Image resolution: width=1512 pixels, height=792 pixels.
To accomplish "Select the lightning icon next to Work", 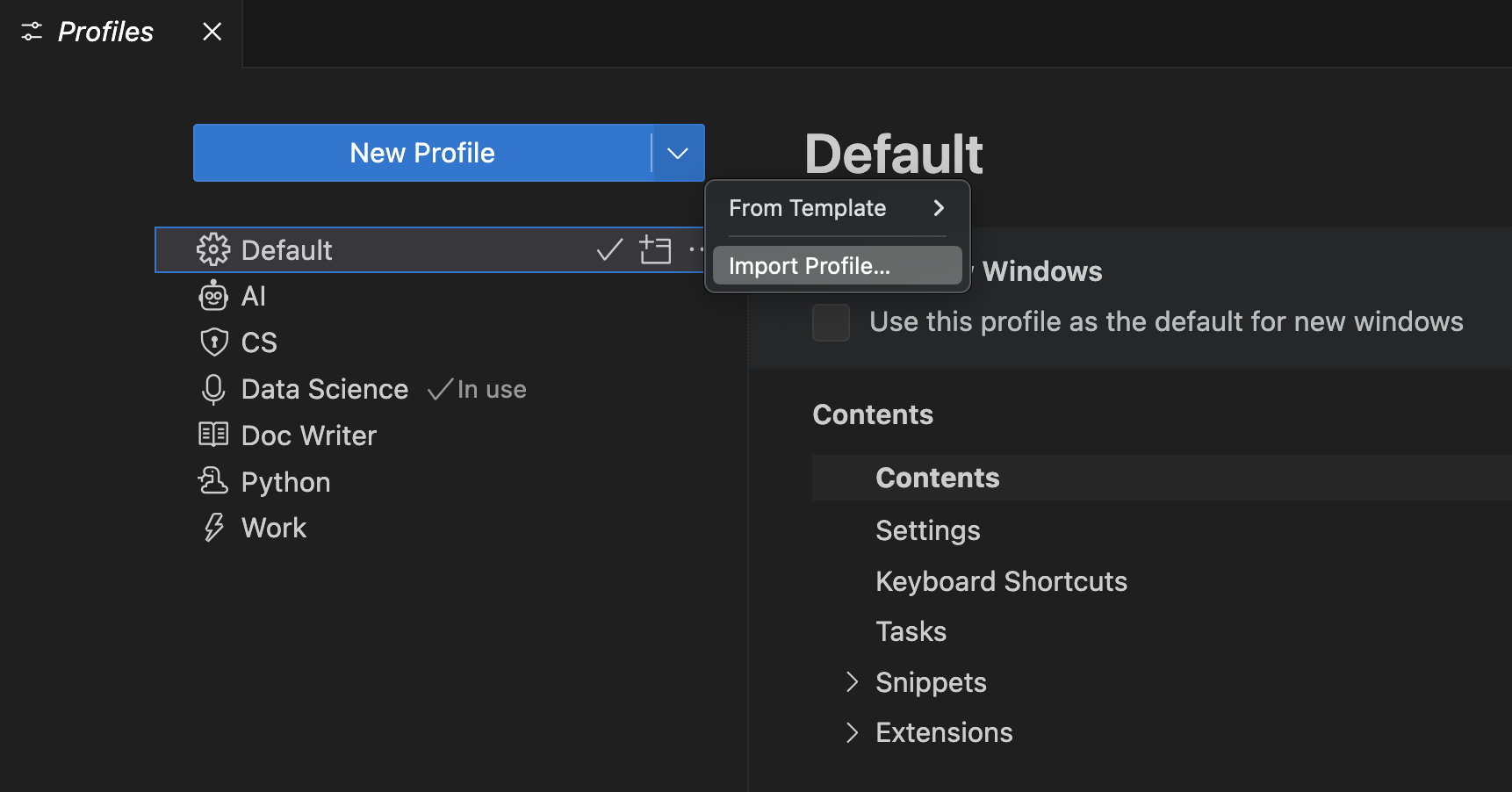I will click(213, 527).
